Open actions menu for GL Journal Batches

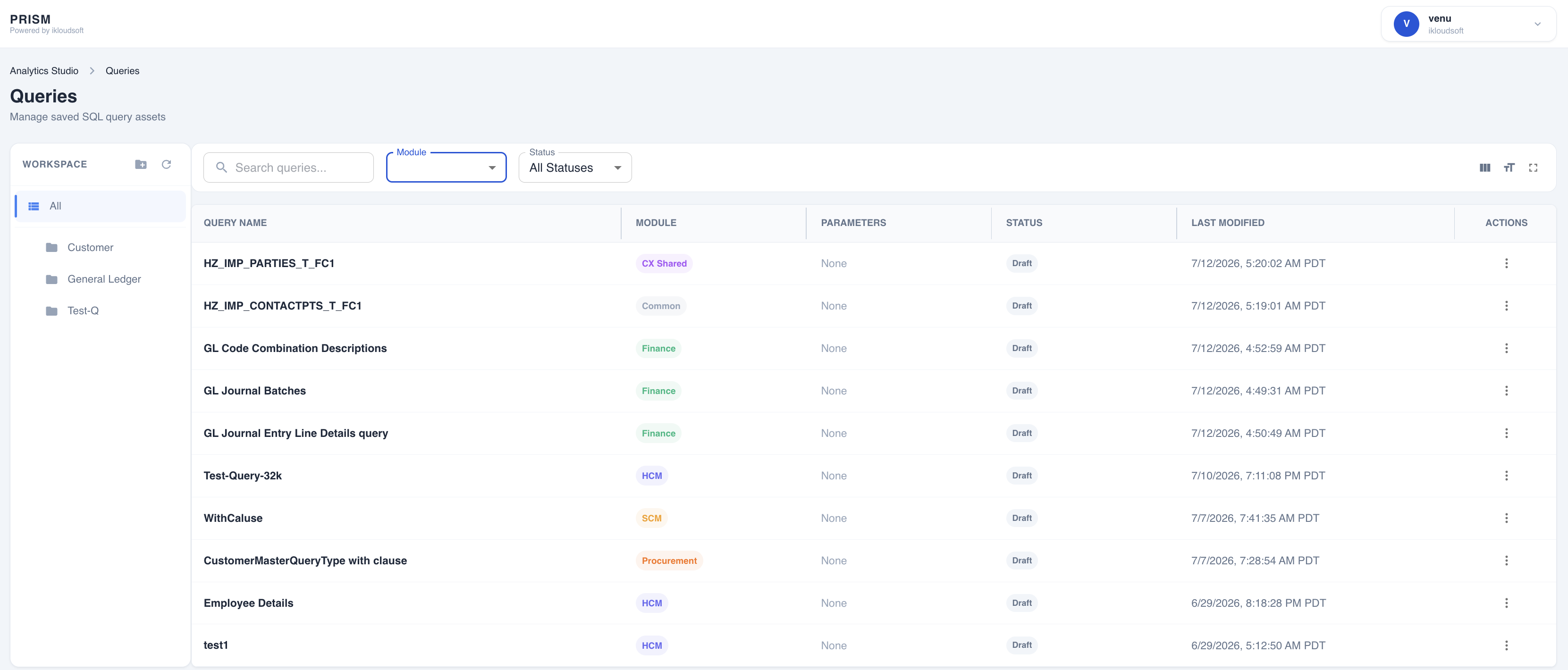pos(1507,391)
